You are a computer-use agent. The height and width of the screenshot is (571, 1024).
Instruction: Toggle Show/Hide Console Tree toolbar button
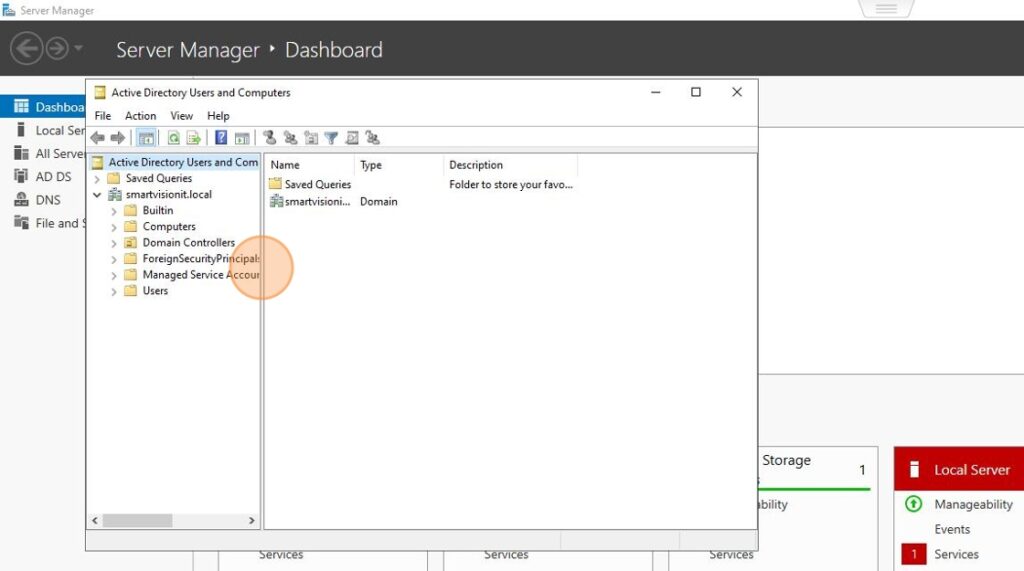146,138
